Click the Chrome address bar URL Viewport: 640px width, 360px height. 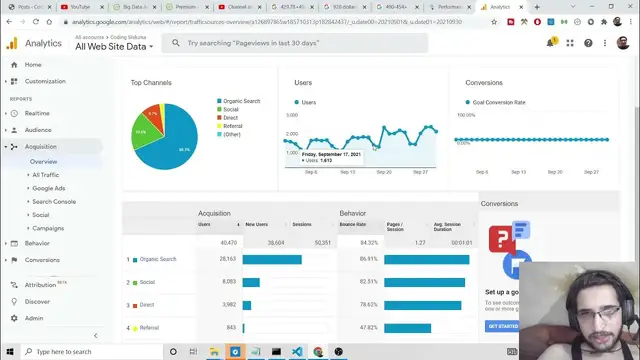click(x=267, y=22)
